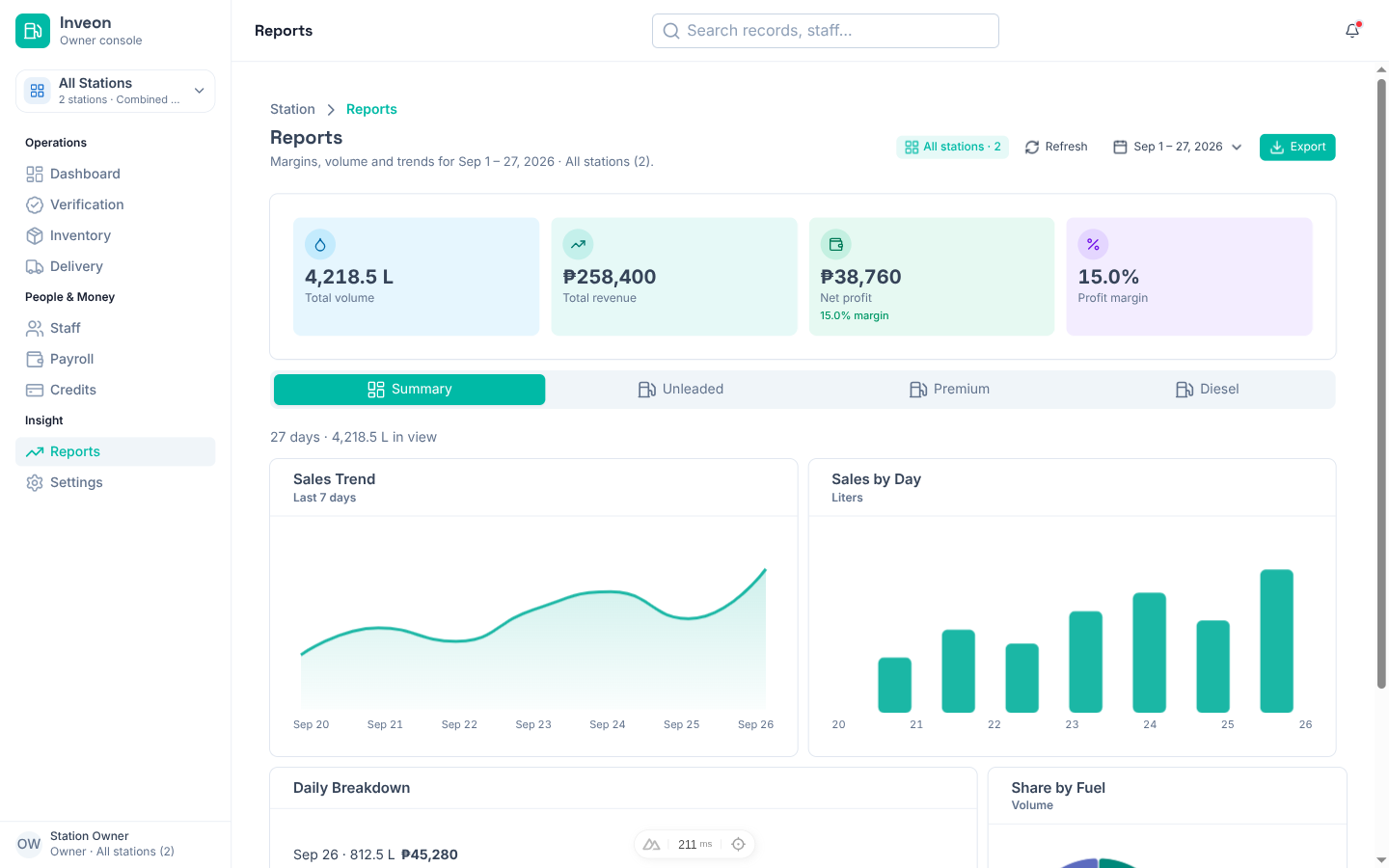
Task: Click the Verification check-circle icon
Action: point(35,204)
